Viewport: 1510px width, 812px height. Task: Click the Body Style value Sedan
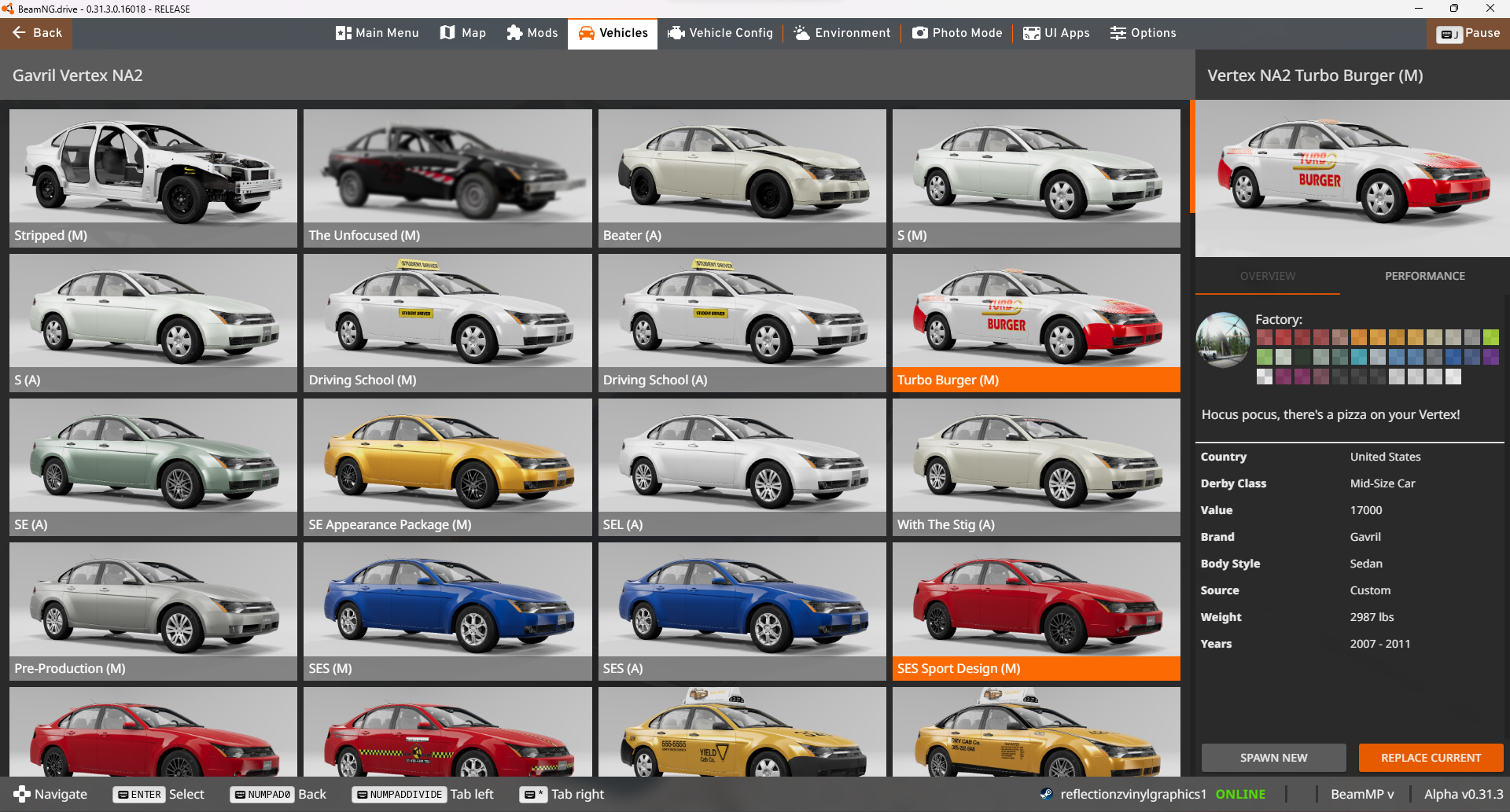(1366, 564)
